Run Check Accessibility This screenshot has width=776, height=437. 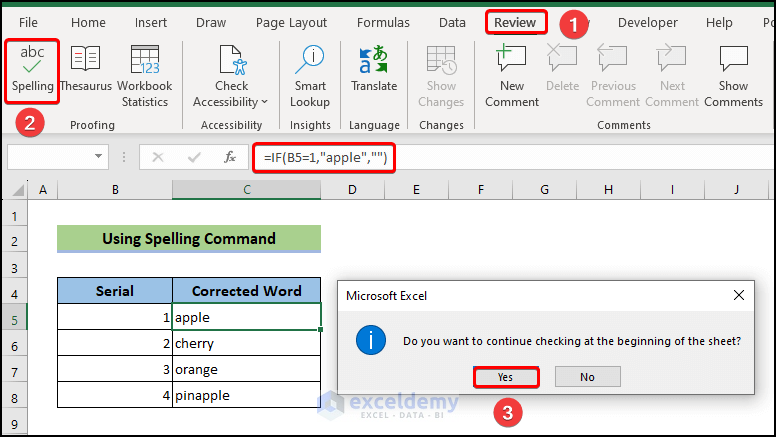pos(231,76)
